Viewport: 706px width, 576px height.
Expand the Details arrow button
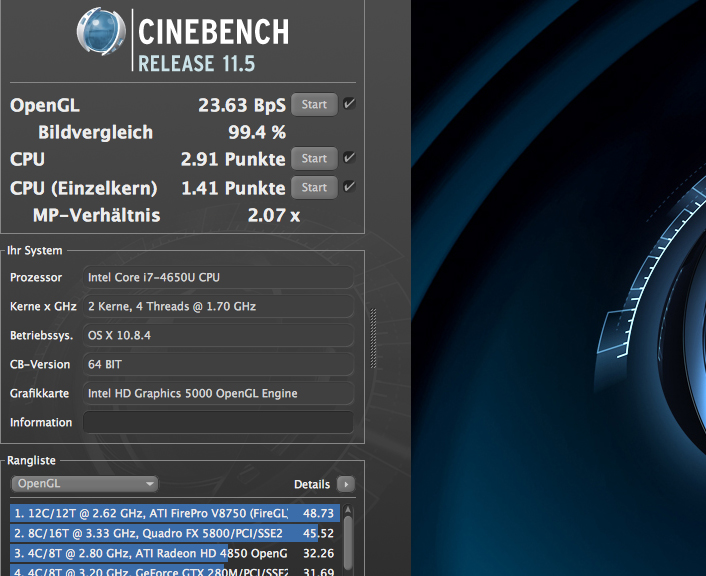coord(346,485)
